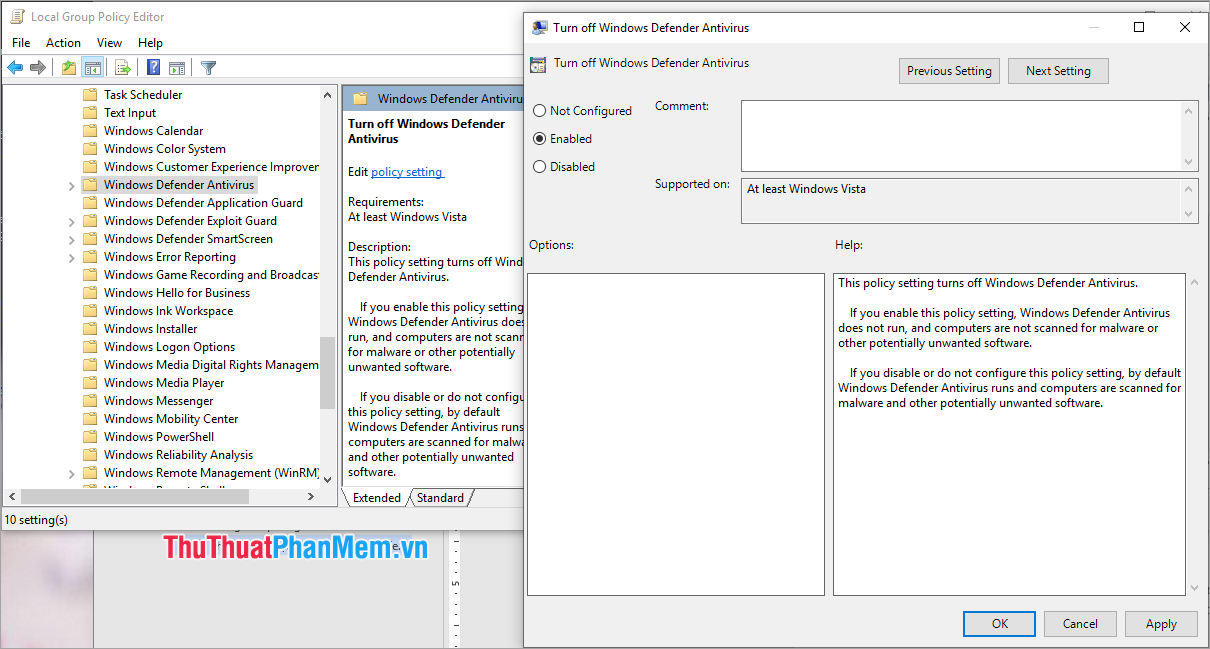The width and height of the screenshot is (1210, 649).
Task: Click the policy setting link
Action: coord(407,171)
